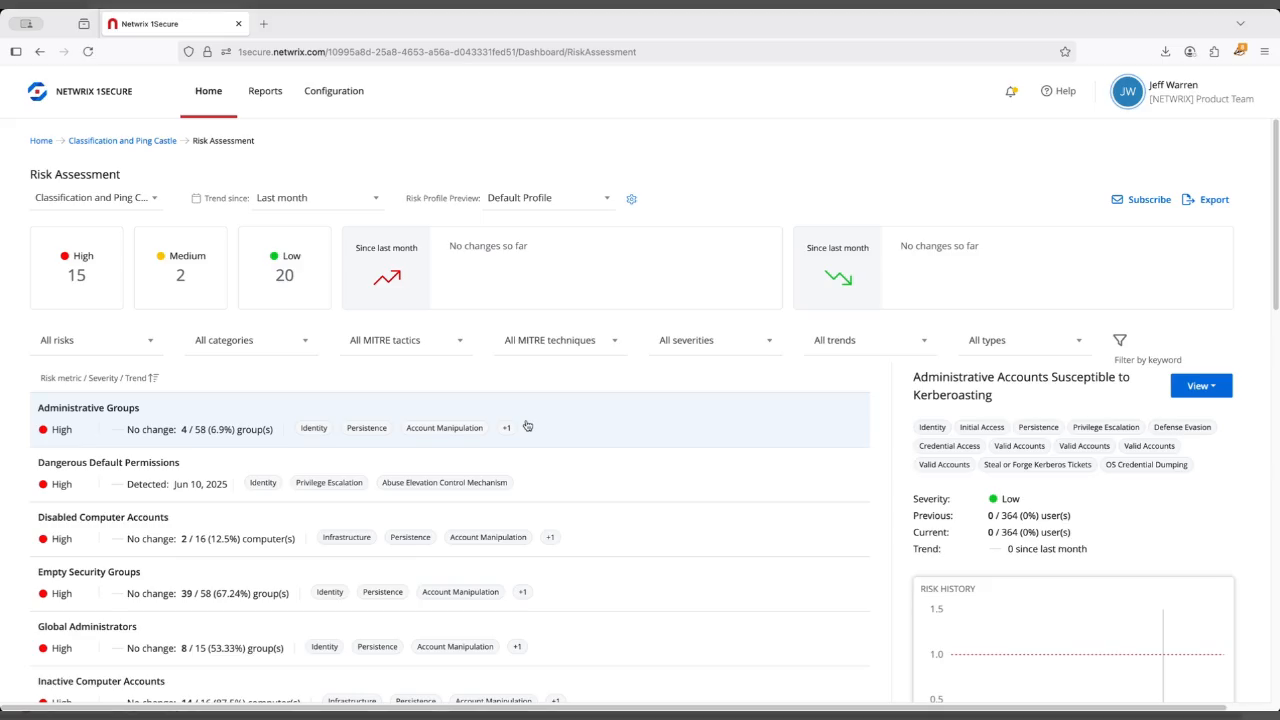This screenshot has width=1280, height=720.
Task: Open the Configuration tab
Action: click(334, 91)
